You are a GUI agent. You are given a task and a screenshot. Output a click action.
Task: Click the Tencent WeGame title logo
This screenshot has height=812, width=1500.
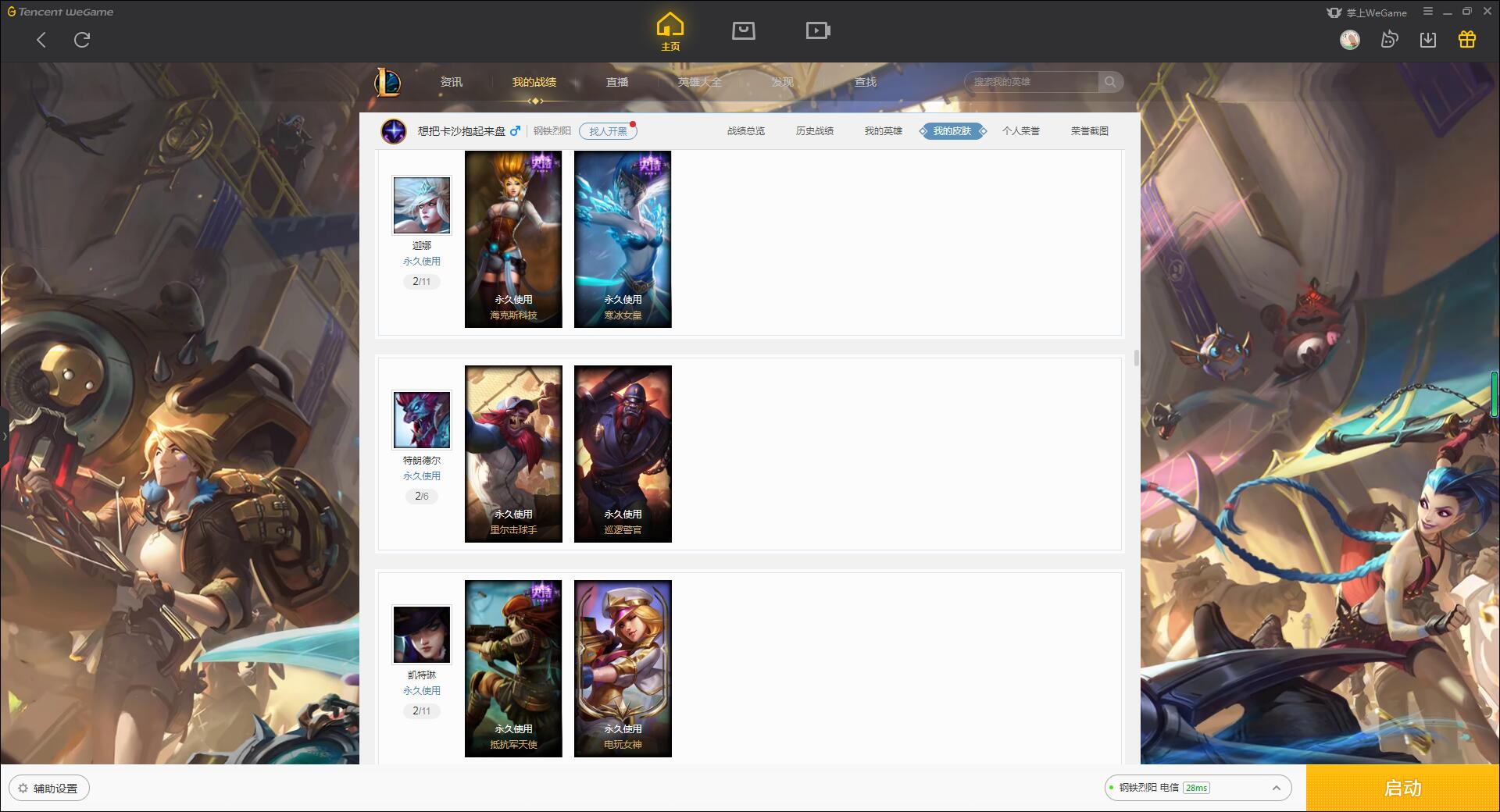click(x=61, y=12)
